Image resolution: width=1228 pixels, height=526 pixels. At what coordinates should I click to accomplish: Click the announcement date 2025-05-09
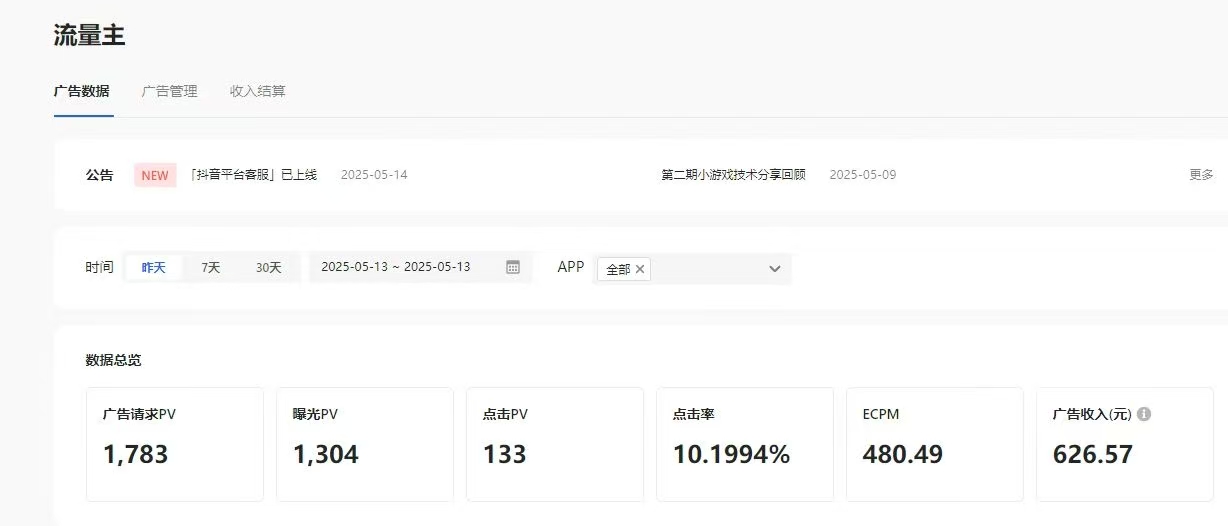click(x=863, y=175)
